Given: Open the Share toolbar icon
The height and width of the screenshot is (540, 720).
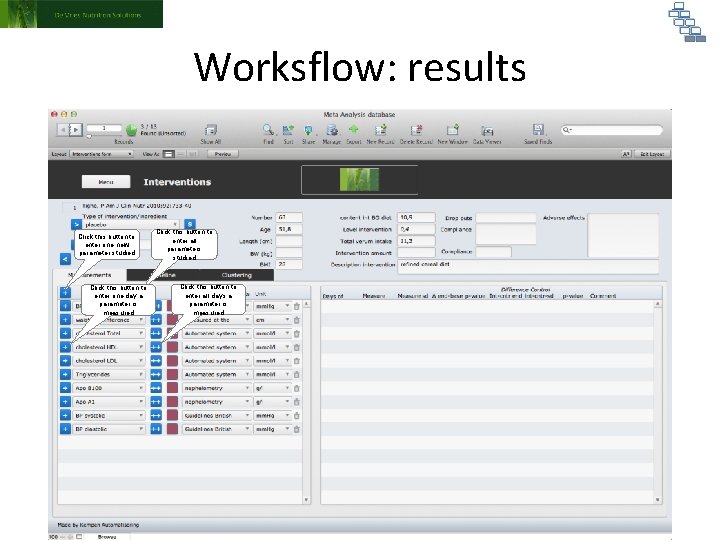Looking at the screenshot, I should pyautogui.click(x=308, y=130).
